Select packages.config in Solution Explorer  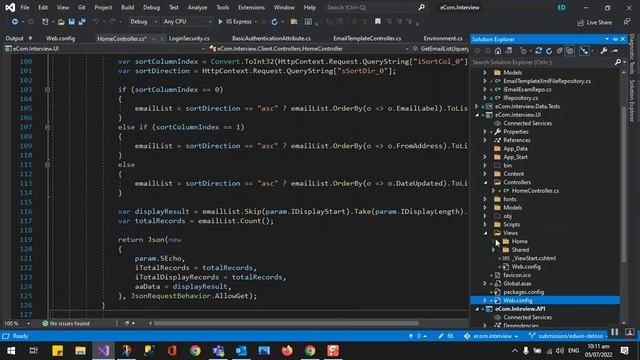(523, 292)
